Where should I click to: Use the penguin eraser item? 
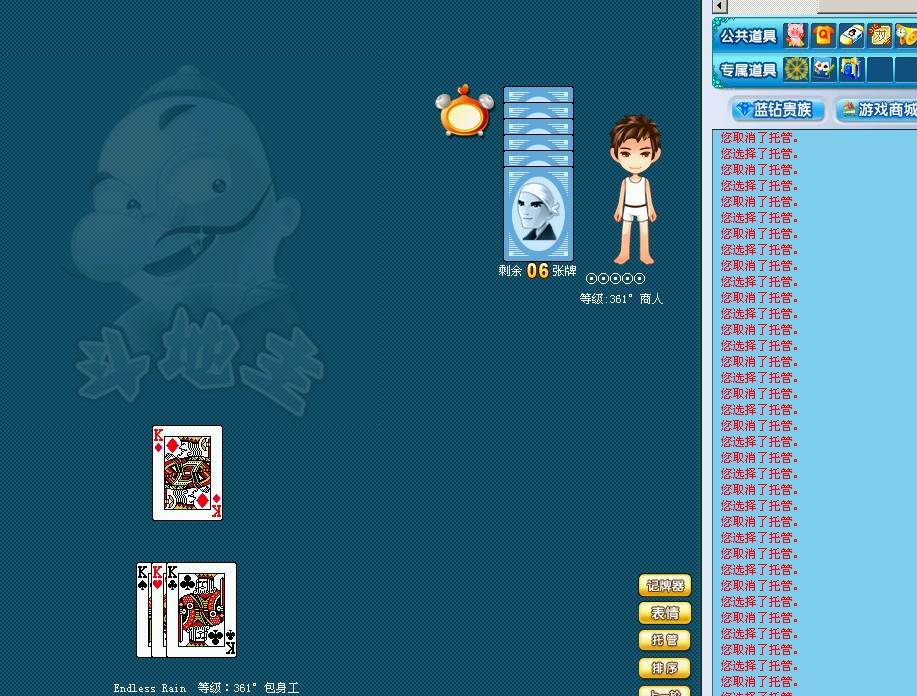pyautogui.click(x=851, y=35)
